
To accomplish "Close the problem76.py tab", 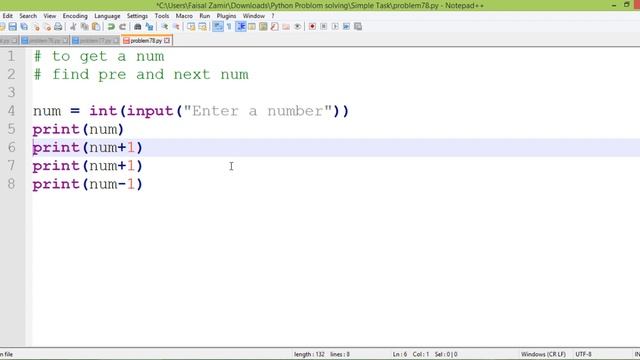I will pos(65,41).
